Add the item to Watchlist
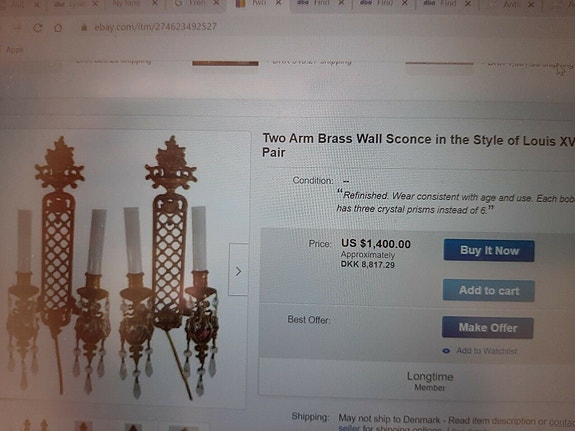The image size is (575, 431). click(486, 351)
